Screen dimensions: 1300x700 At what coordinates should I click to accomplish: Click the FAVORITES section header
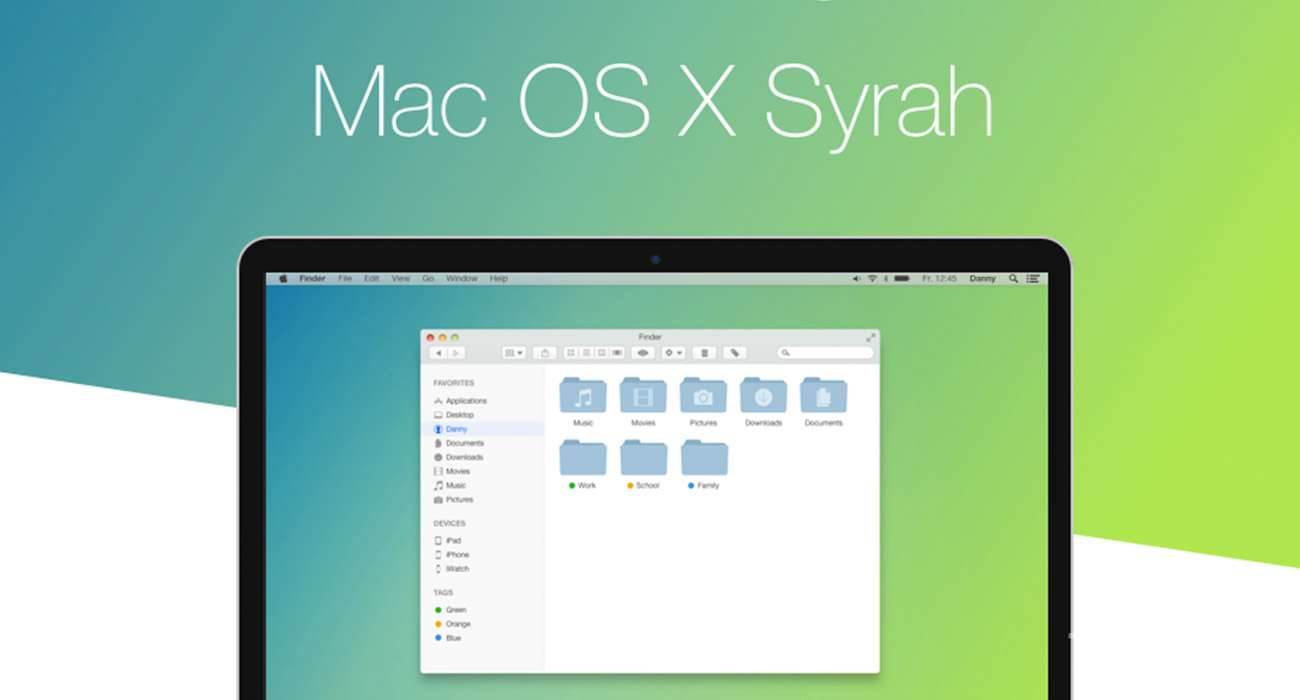(x=454, y=383)
